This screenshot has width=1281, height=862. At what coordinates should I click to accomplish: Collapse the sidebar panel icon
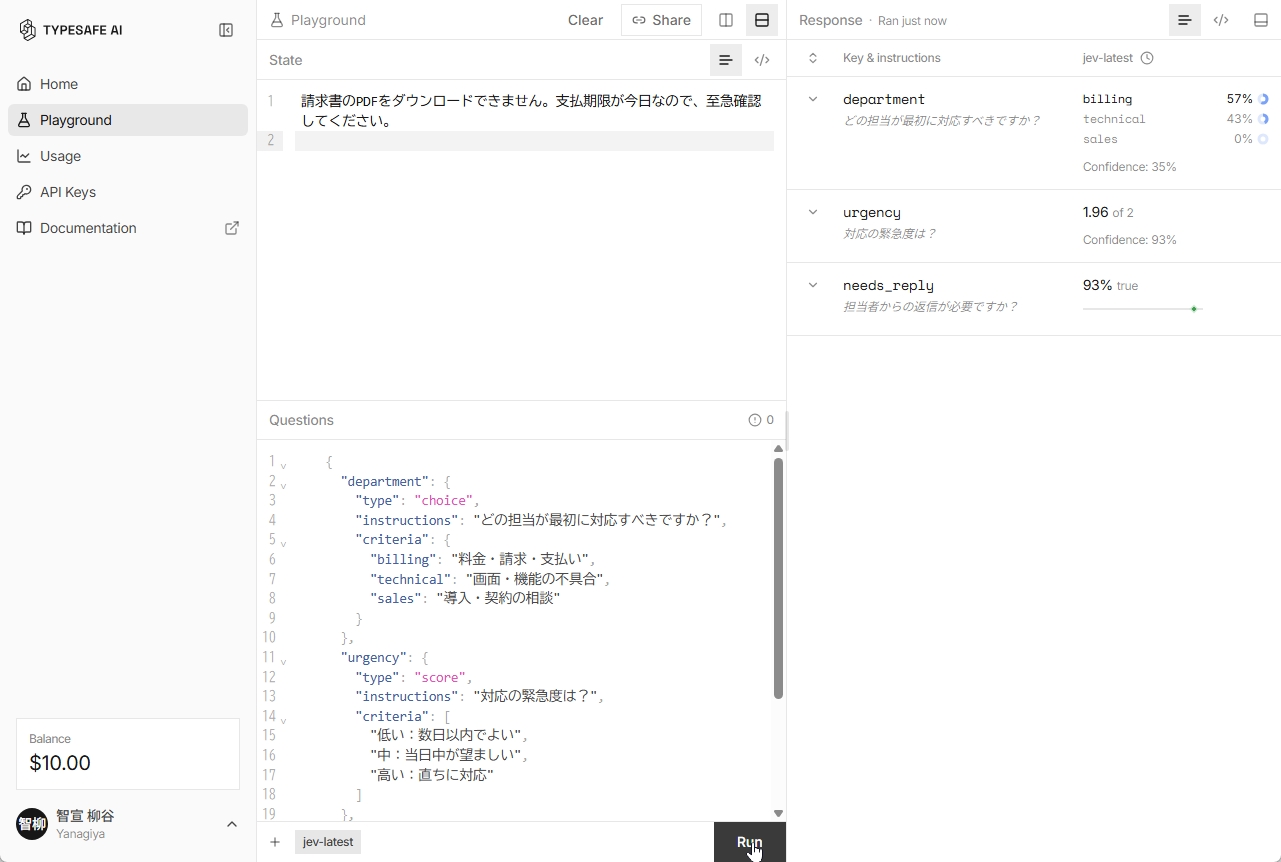coord(226,30)
